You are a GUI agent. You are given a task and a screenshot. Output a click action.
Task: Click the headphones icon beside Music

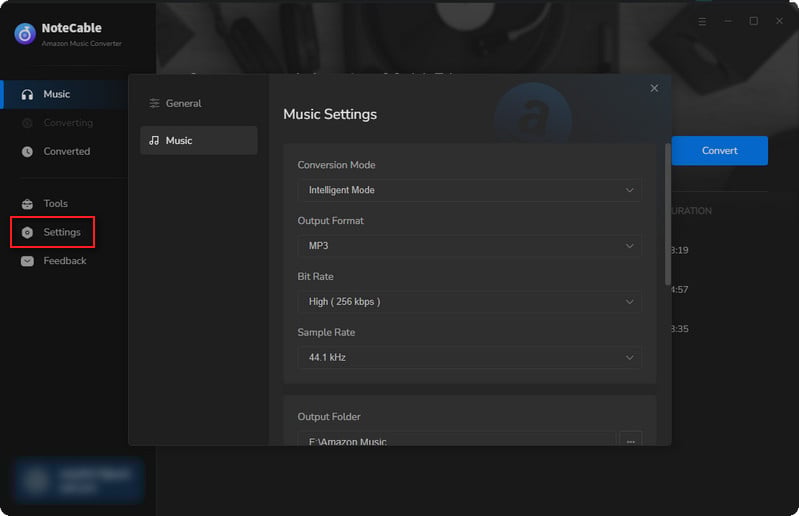click(28, 95)
